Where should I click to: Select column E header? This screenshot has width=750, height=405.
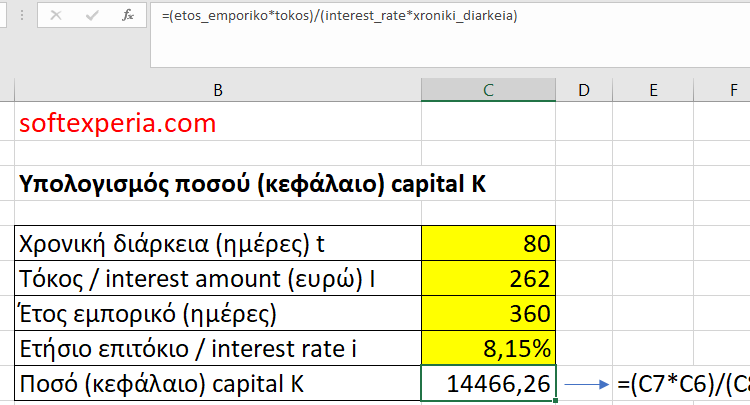653,90
